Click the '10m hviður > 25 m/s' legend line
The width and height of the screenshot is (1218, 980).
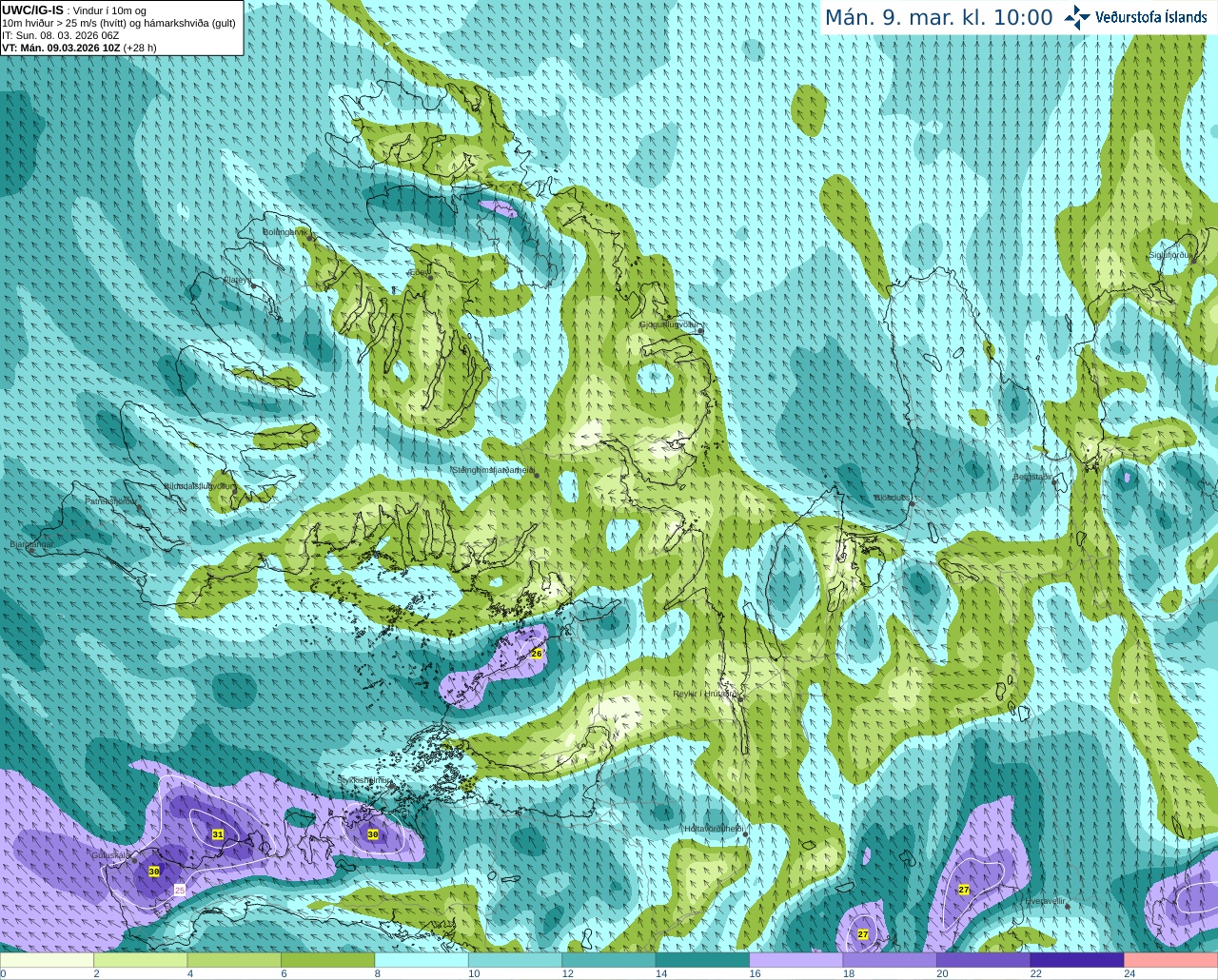119,23
